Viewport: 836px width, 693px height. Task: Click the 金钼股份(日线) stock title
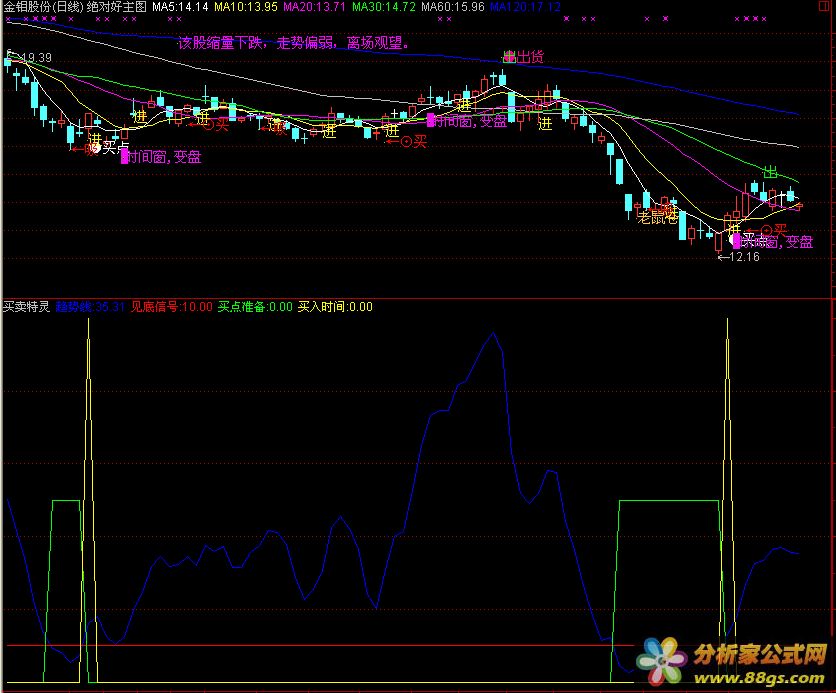[44, 7]
